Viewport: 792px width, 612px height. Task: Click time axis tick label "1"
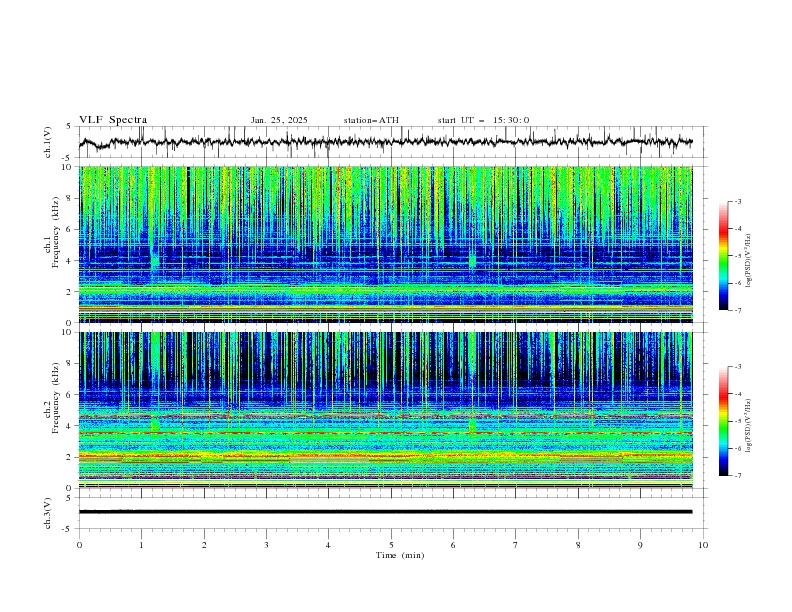141,545
